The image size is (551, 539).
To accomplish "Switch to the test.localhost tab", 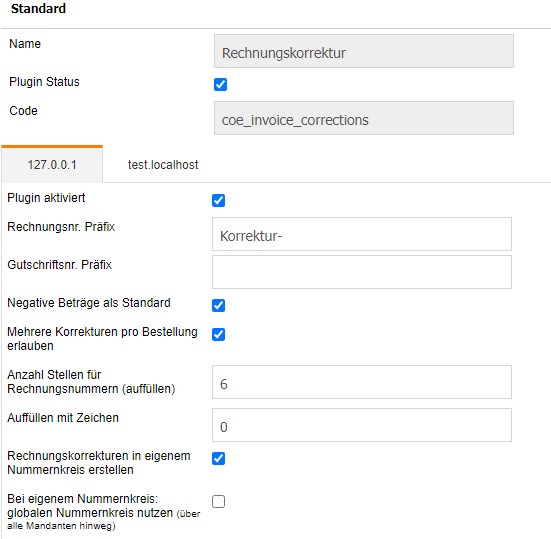I will [x=163, y=164].
